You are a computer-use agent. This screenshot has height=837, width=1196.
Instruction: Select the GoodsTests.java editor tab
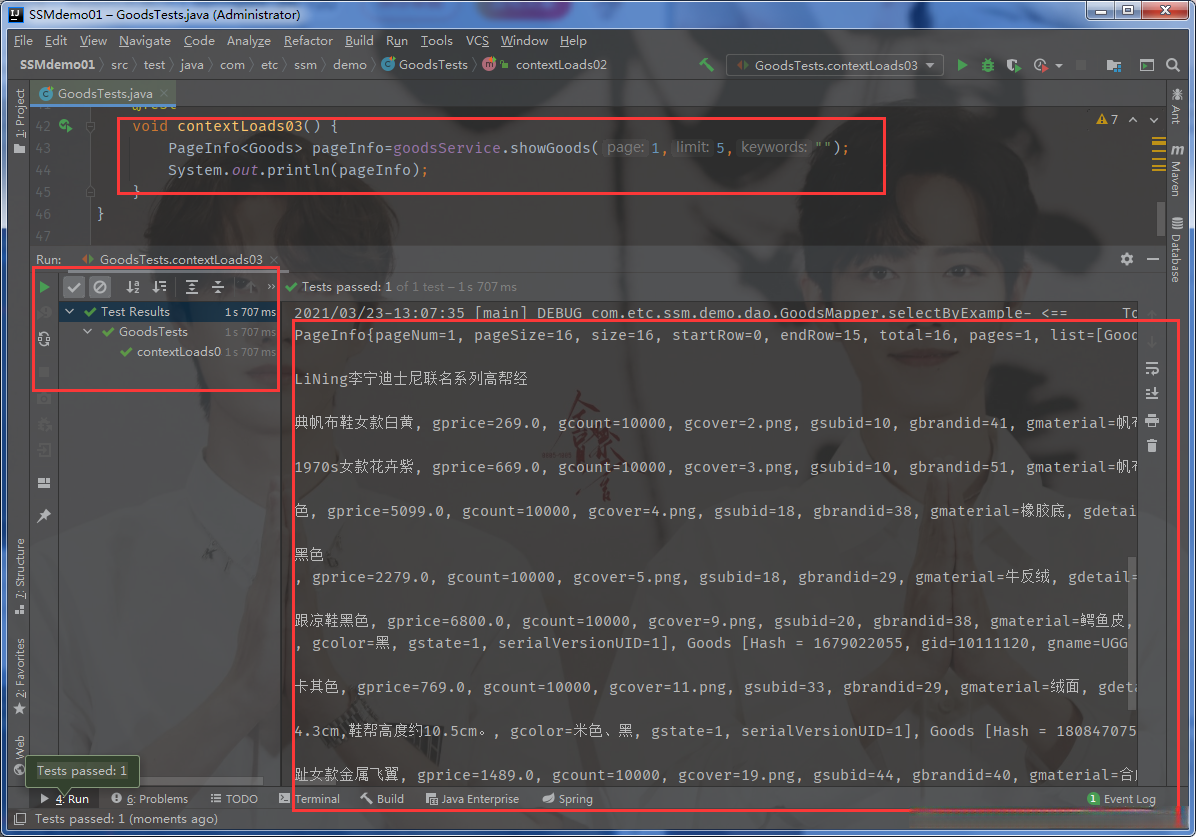point(104,94)
